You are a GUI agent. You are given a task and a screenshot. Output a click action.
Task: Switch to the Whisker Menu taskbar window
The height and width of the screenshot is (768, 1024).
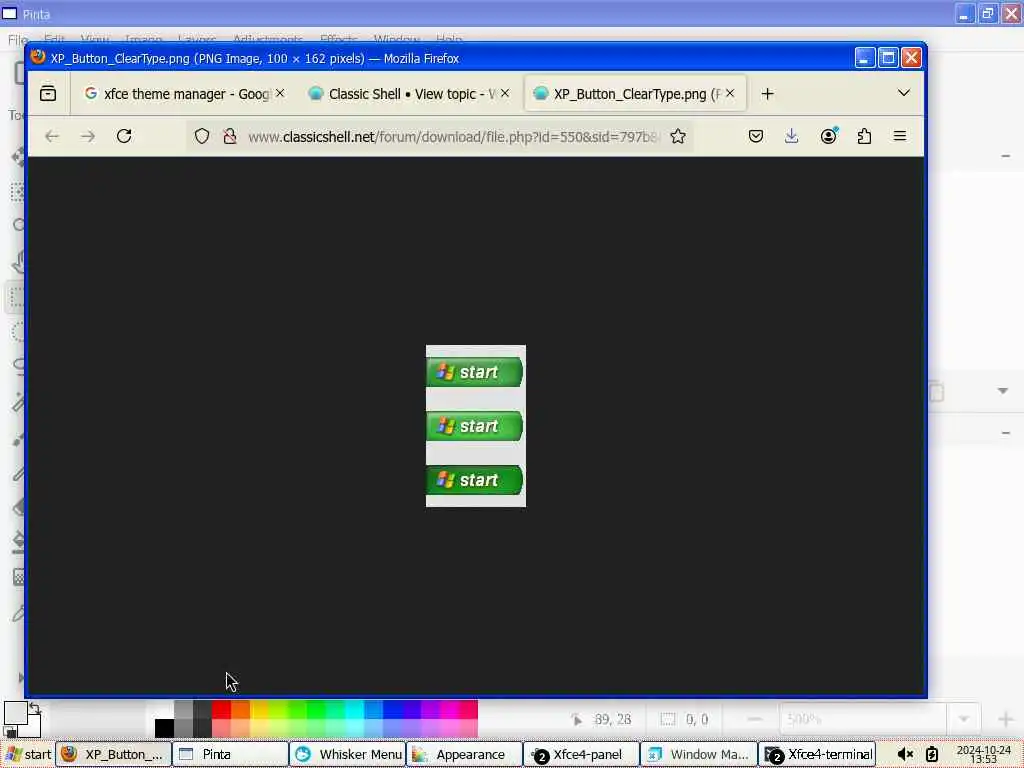click(x=347, y=754)
